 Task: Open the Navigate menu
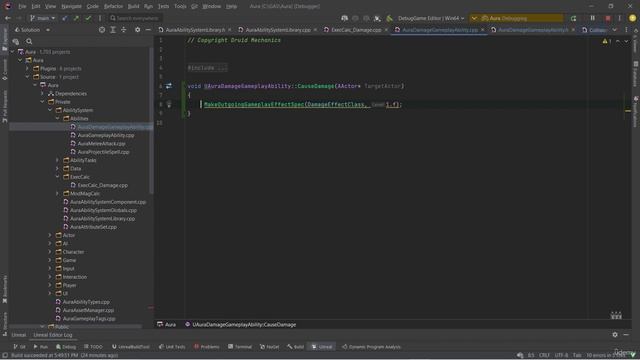point(71,6)
